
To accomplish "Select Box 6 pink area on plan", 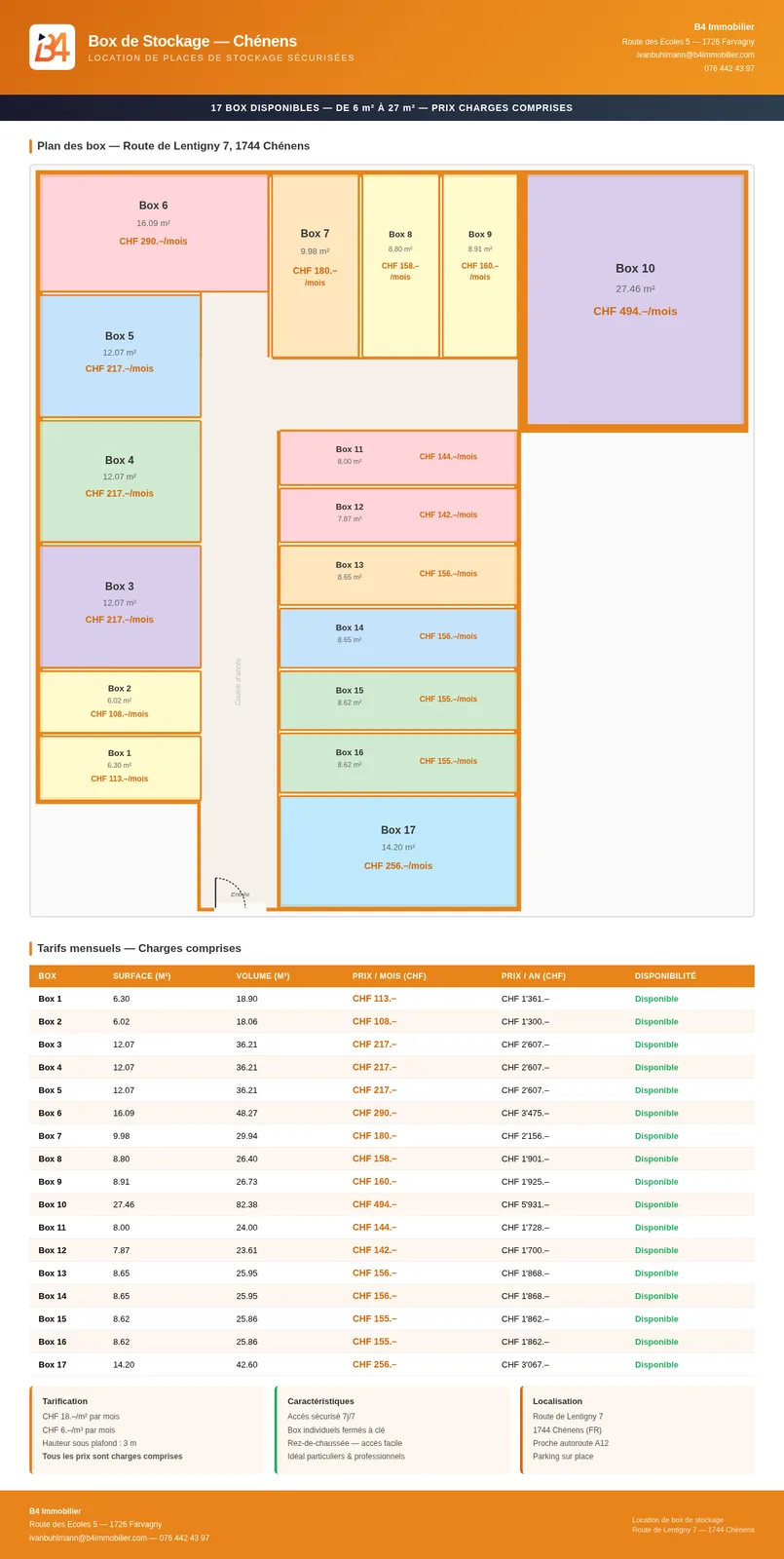I will pyautogui.click(x=154, y=233).
